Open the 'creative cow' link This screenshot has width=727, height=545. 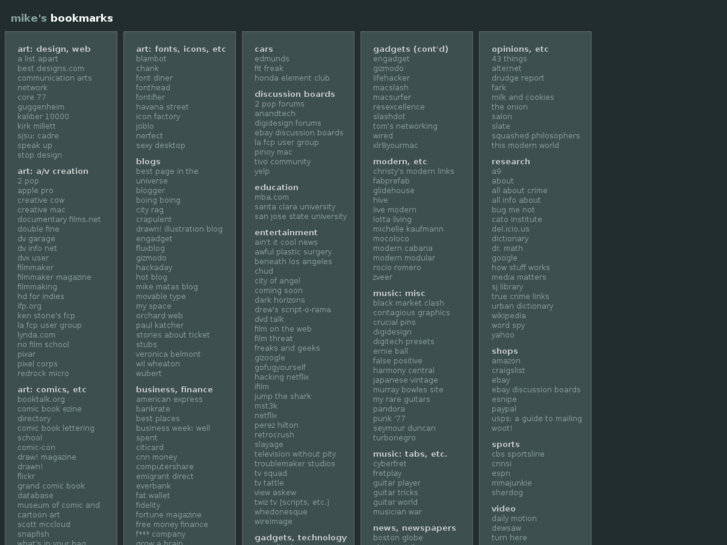point(40,200)
